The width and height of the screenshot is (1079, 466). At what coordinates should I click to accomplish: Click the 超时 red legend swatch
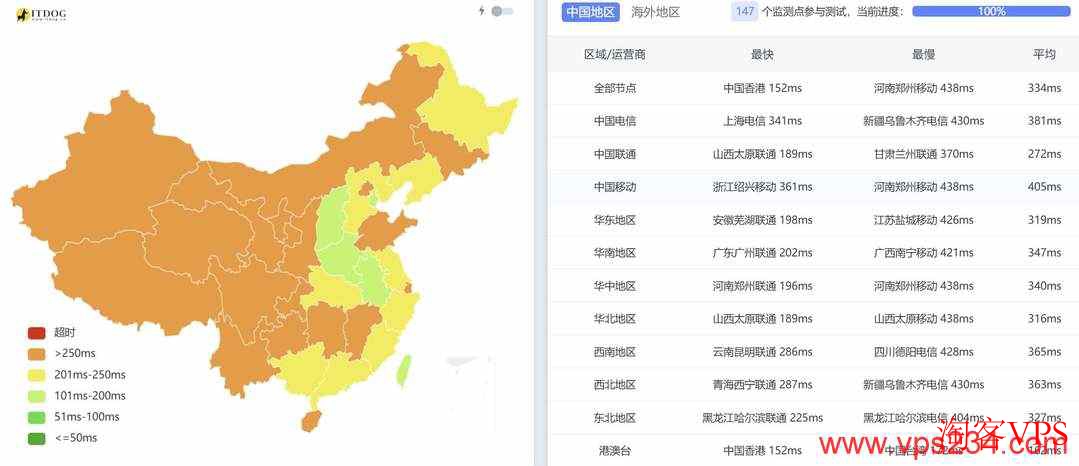point(37,333)
